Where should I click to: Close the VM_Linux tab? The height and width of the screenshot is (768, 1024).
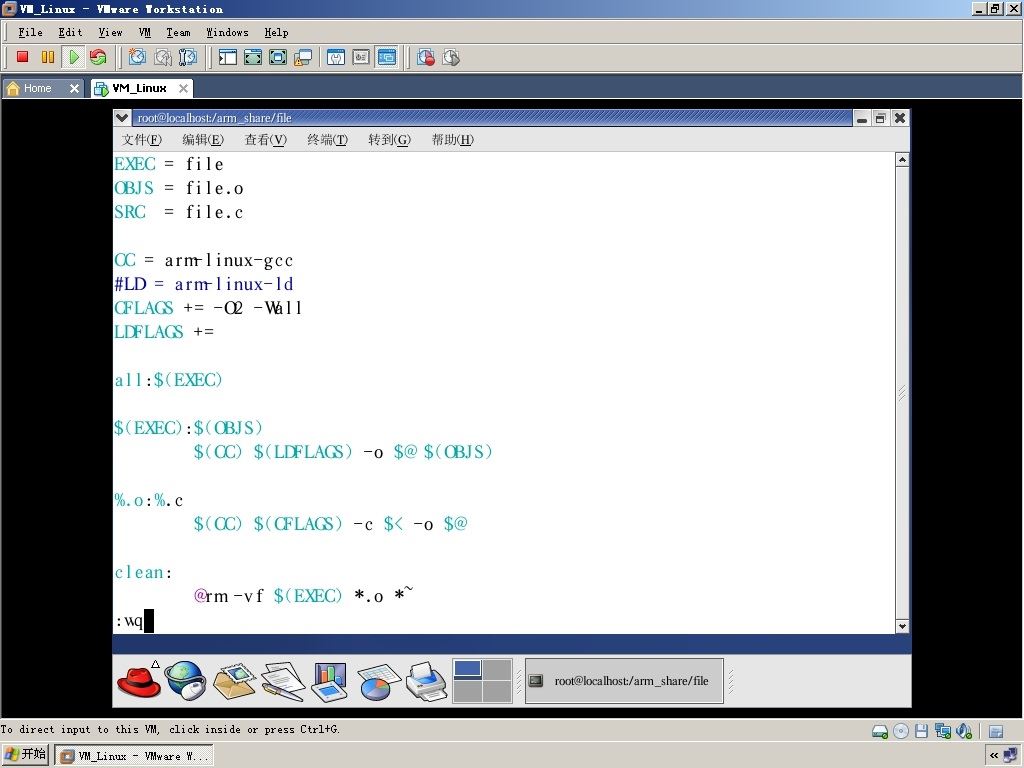(x=184, y=88)
